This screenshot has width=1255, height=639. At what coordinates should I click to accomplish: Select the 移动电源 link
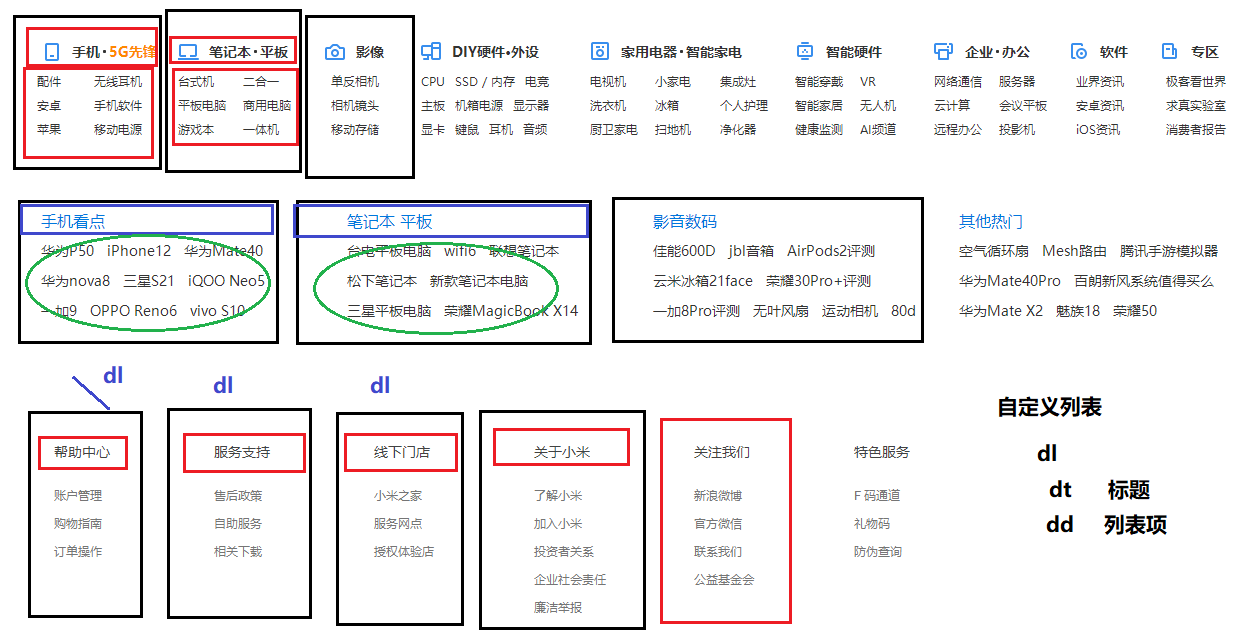click(x=118, y=129)
